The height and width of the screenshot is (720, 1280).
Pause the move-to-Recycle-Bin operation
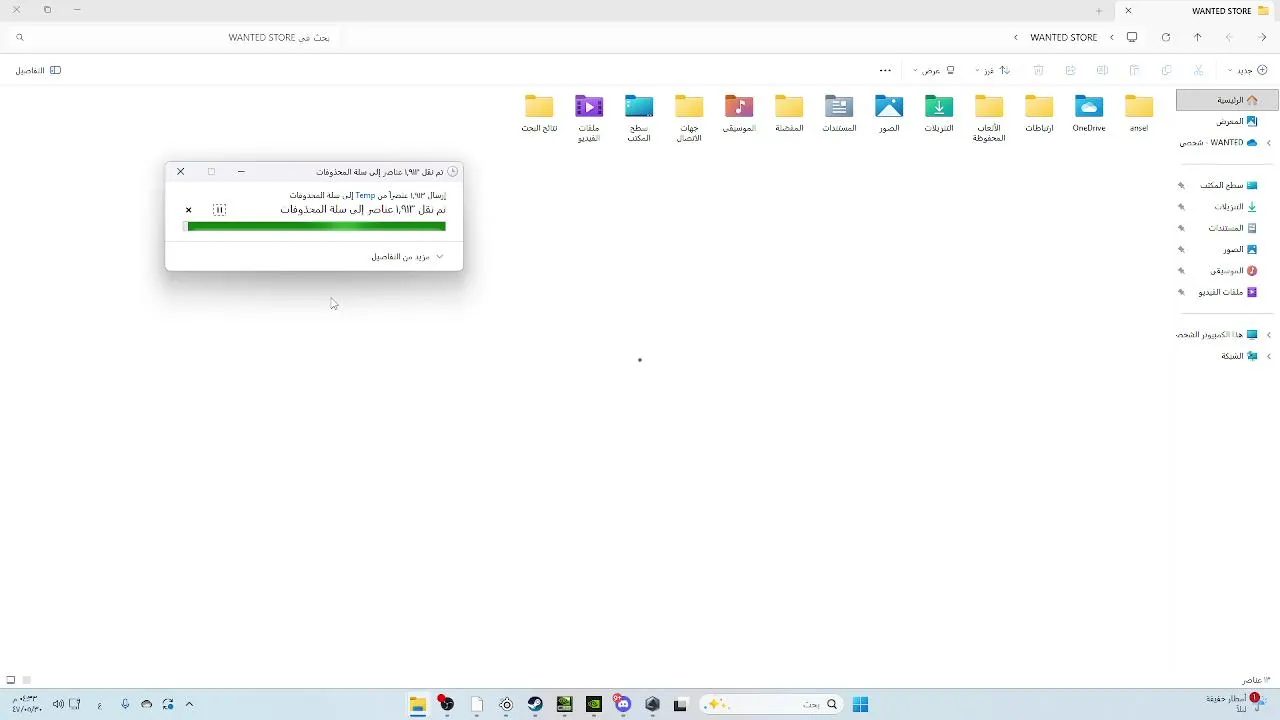point(219,209)
